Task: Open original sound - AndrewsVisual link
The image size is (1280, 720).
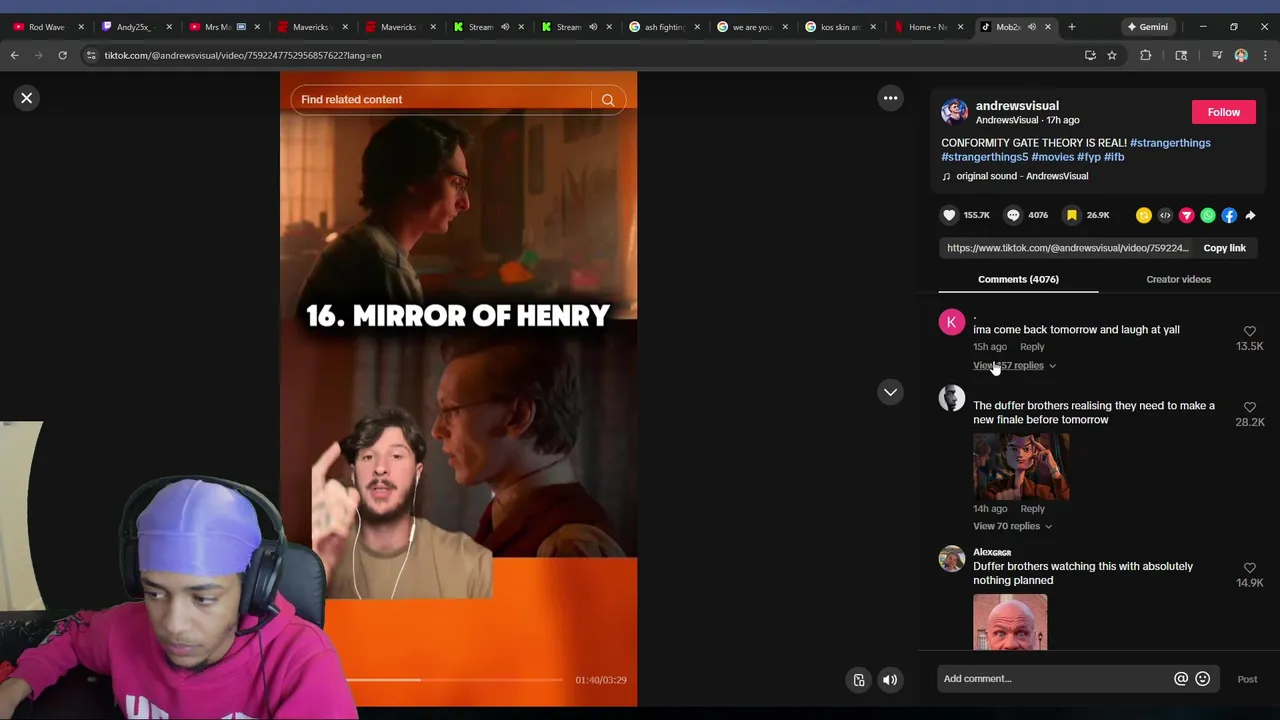Action: click(1022, 176)
